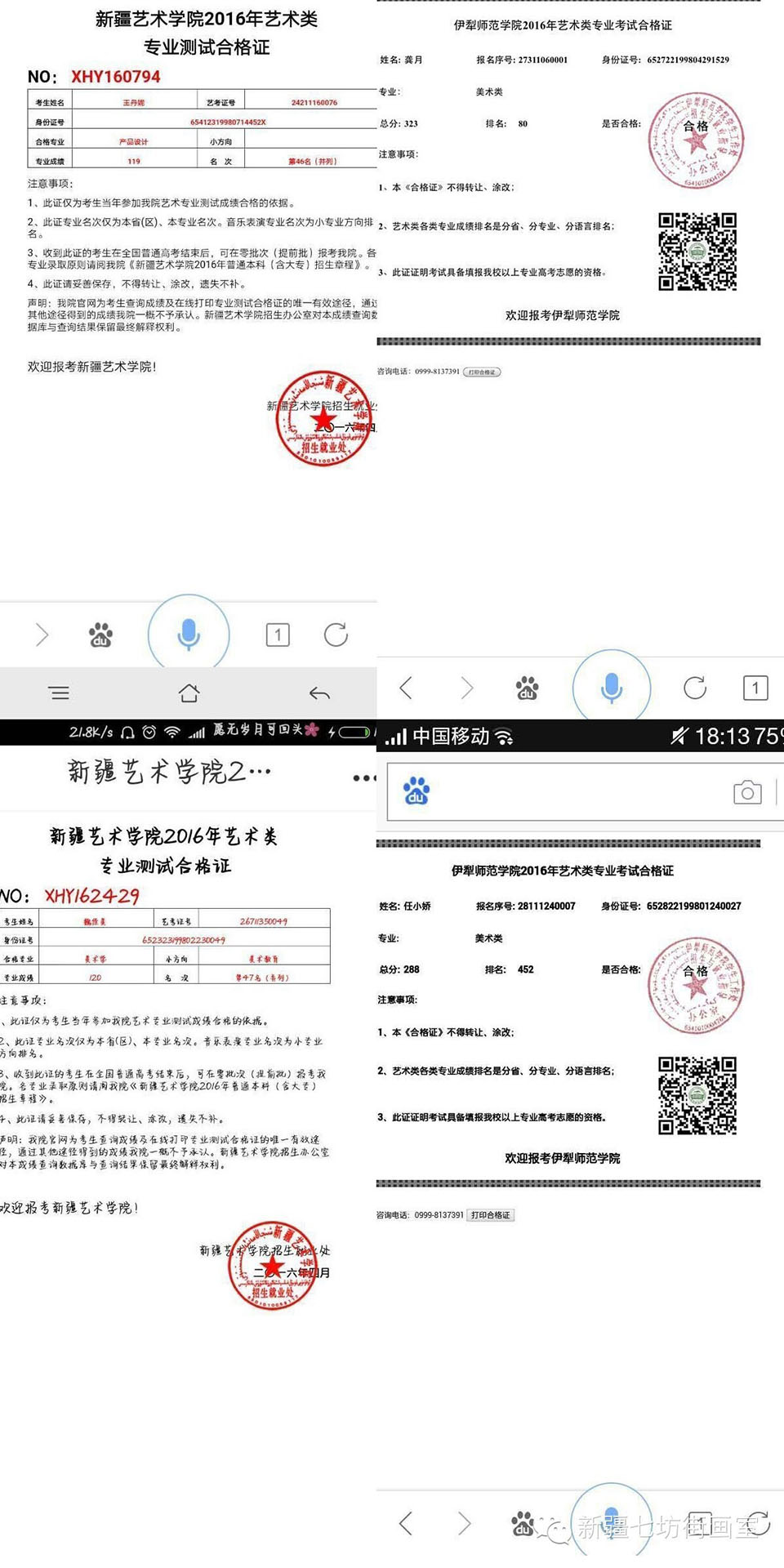This screenshot has height=1568, width=784.
Task: Tap the carrier label 中国移动
Action: point(451,737)
